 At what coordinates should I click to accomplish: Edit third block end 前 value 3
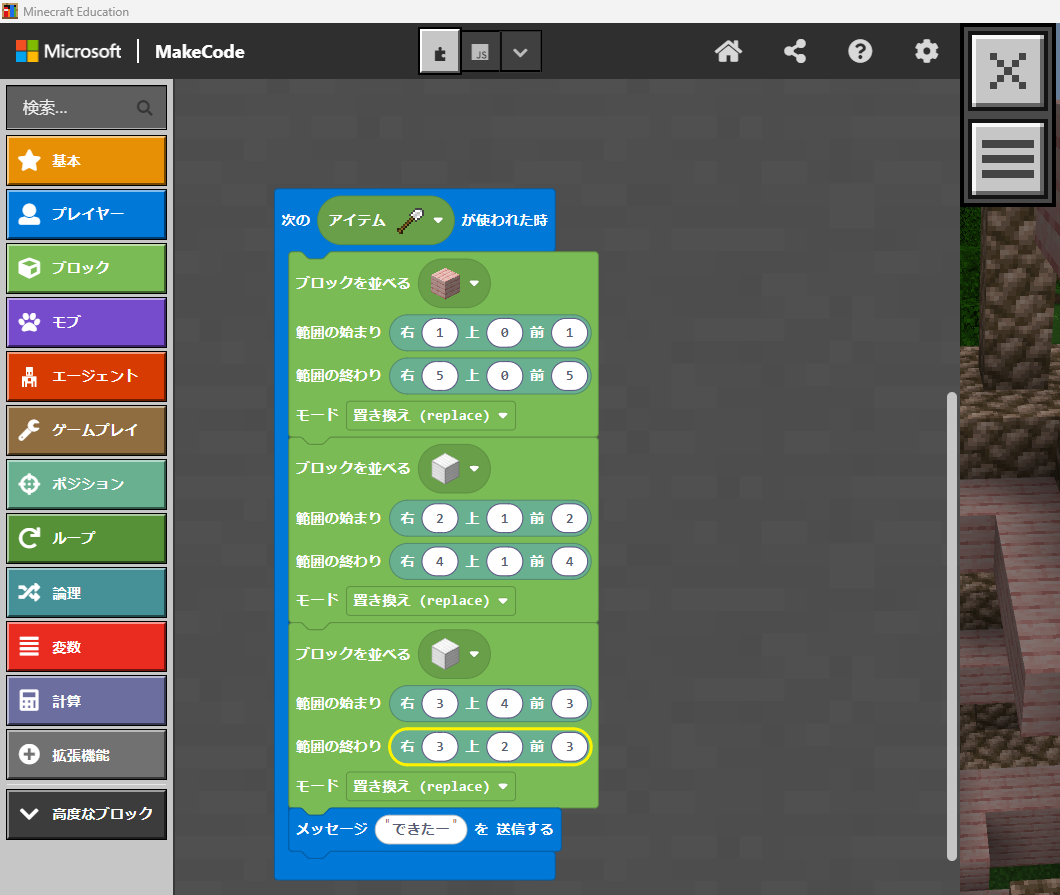click(x=569, y=747)
